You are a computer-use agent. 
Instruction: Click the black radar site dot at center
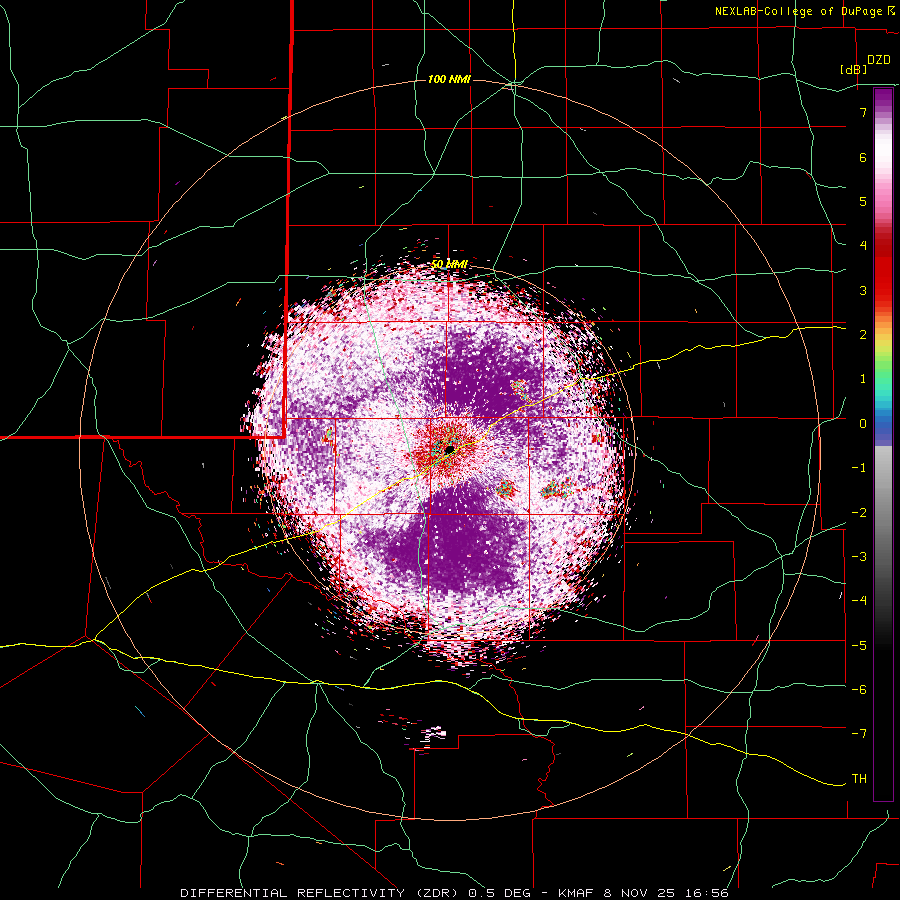(x=449, y=449)
